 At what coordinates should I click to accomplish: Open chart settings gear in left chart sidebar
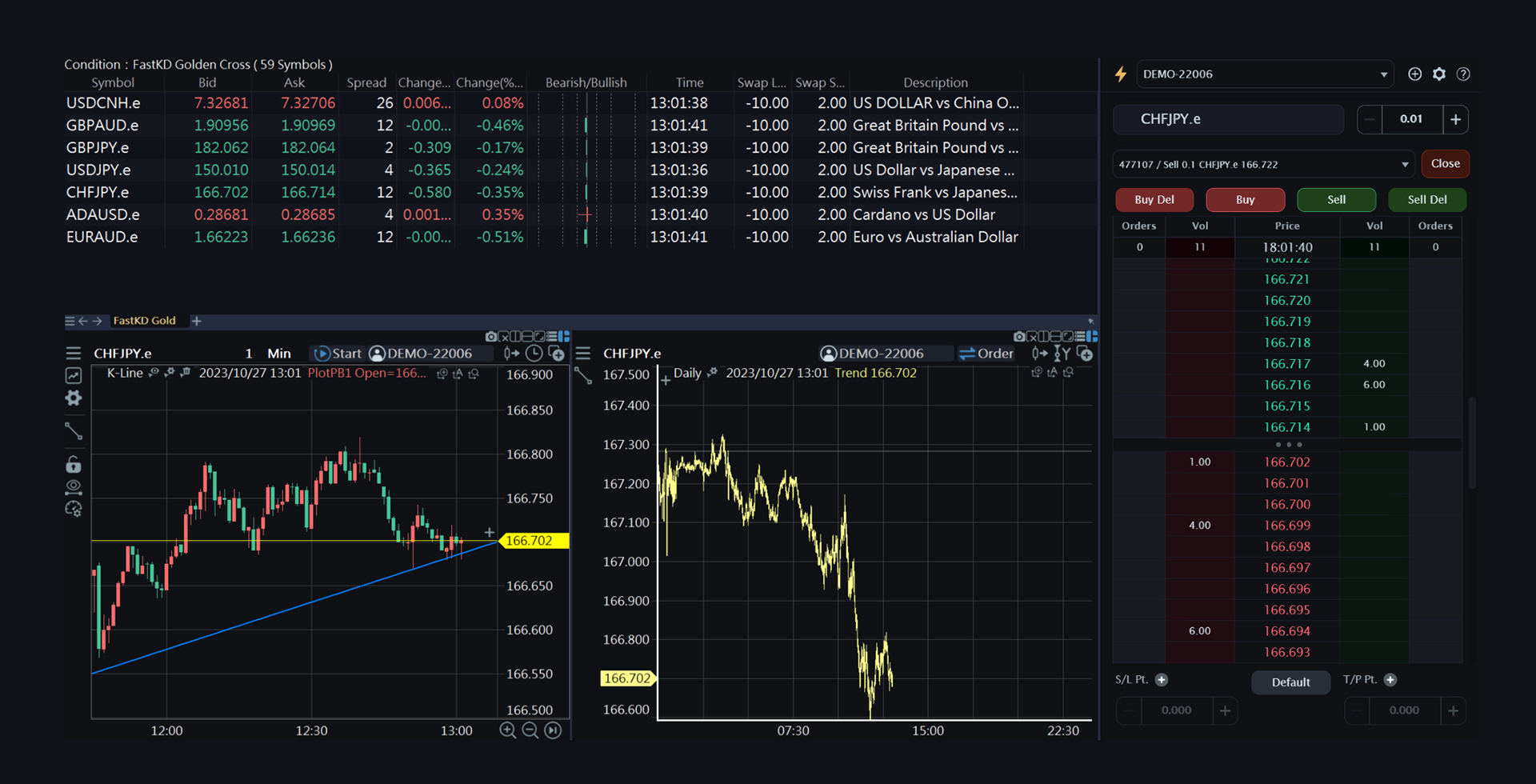[74, 398]
